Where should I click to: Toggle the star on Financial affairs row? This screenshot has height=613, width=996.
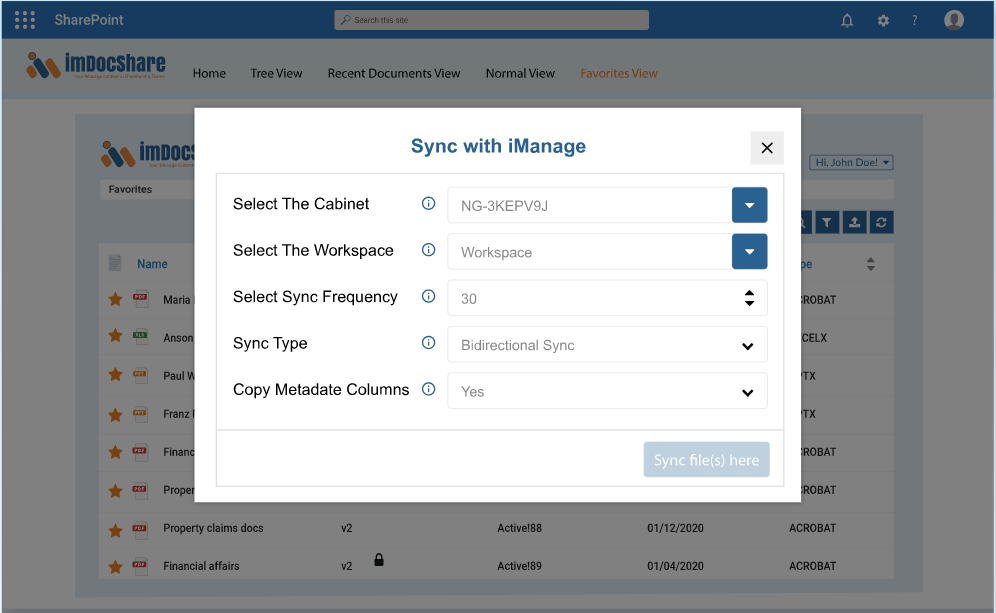coord(115,565)
